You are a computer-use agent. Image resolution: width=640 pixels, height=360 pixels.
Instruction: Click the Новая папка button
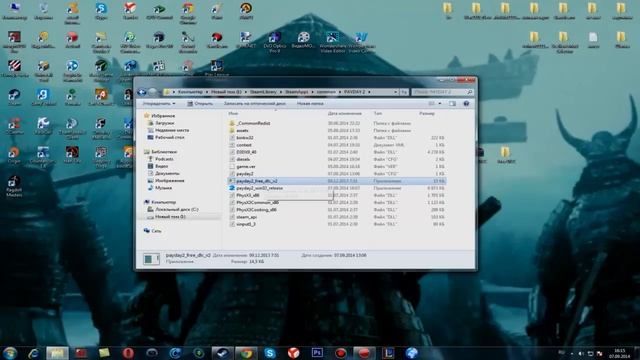pyautogui.click(x=310, y=104)
